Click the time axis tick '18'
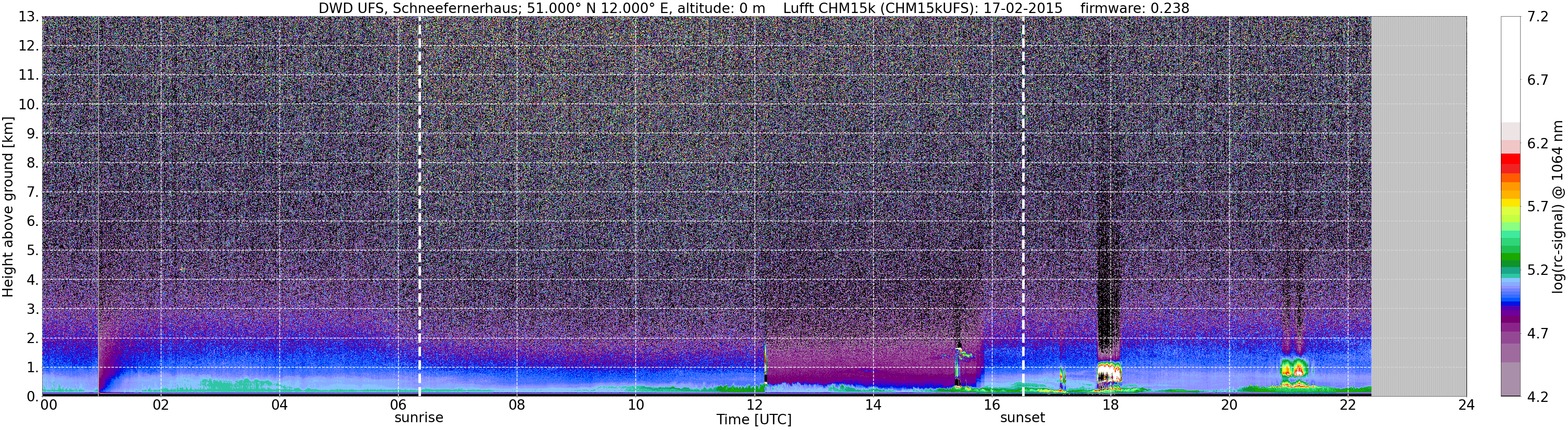 click(x=1110, y=405)
